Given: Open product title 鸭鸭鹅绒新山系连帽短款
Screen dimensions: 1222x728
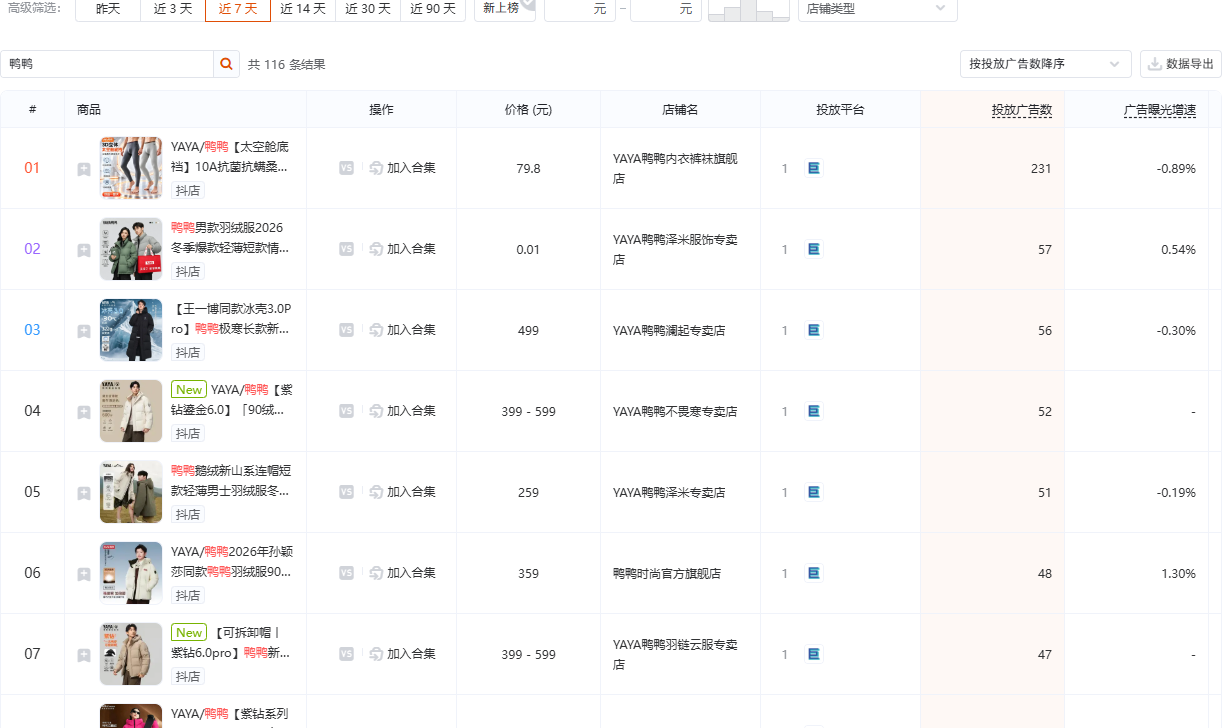Looking at the screenshot, I should (x=231, y=480).
